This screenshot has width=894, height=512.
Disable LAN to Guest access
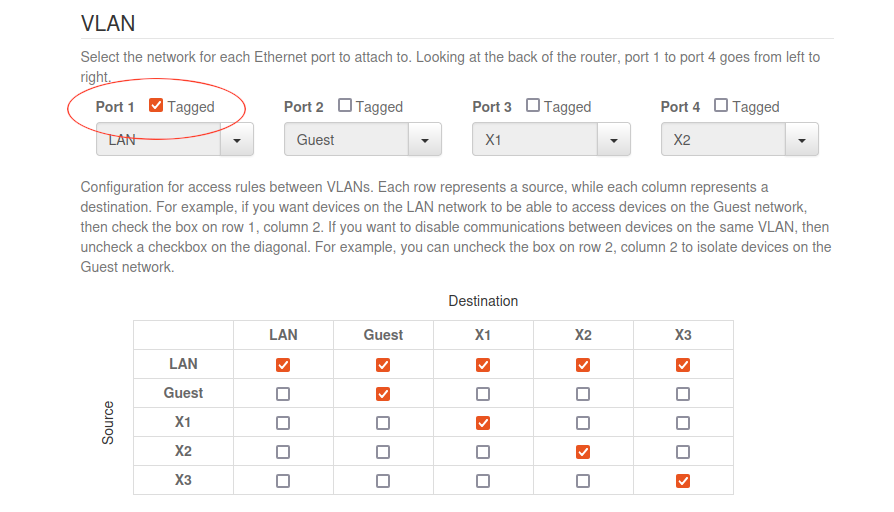coord(383,365)
